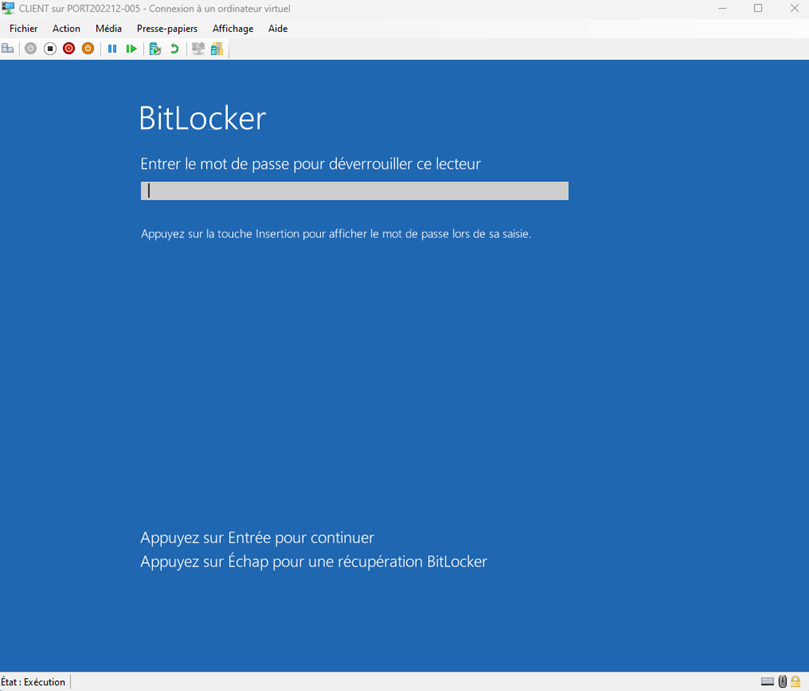Open the Média menu

(x=108, y=28)
